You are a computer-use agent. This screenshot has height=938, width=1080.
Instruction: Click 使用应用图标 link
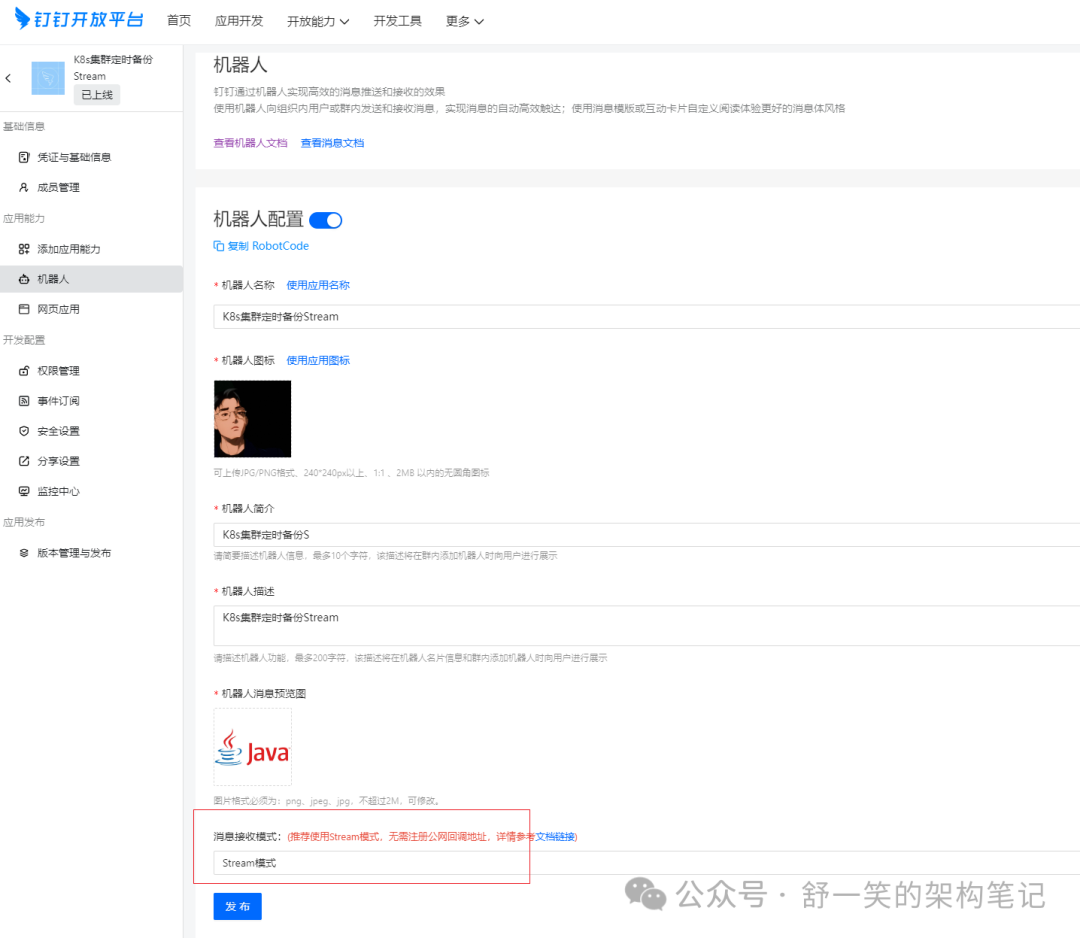pyautogui.click(x=318, y=360)
